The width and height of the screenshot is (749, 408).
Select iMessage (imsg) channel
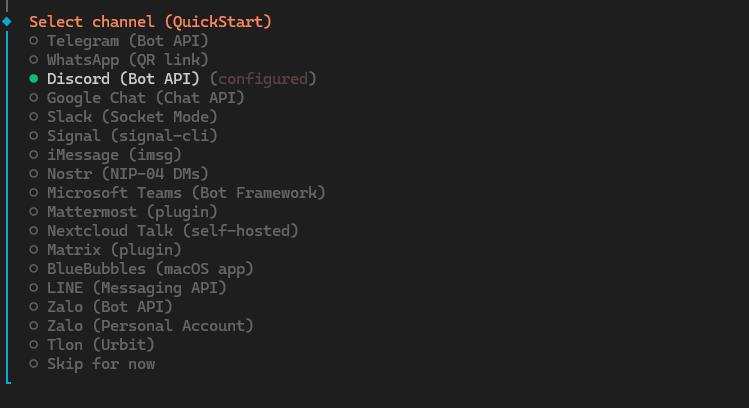114,155
